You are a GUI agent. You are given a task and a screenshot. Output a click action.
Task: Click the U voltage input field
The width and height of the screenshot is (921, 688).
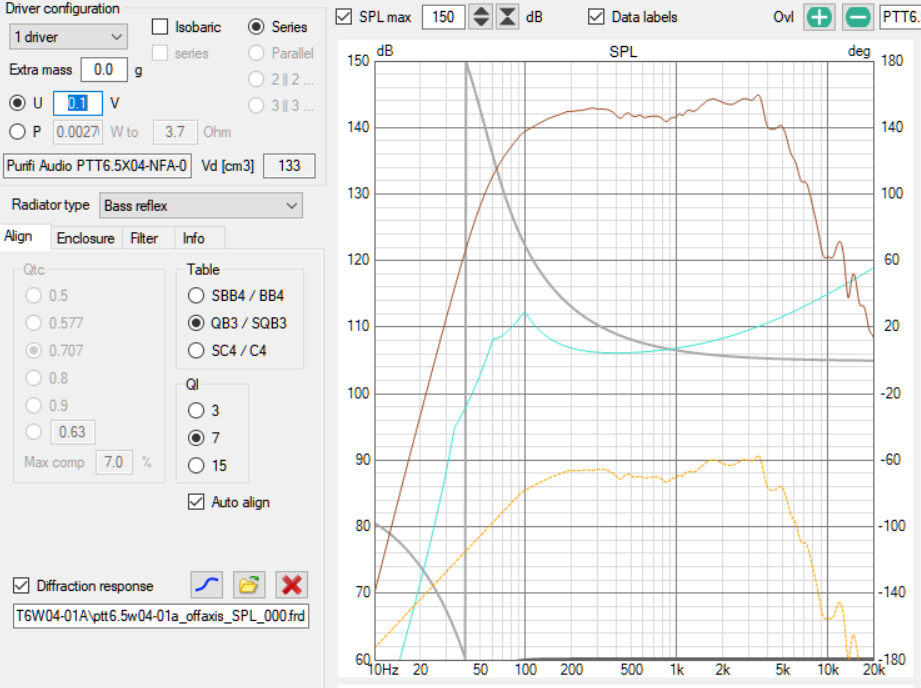tap(78, 103)
